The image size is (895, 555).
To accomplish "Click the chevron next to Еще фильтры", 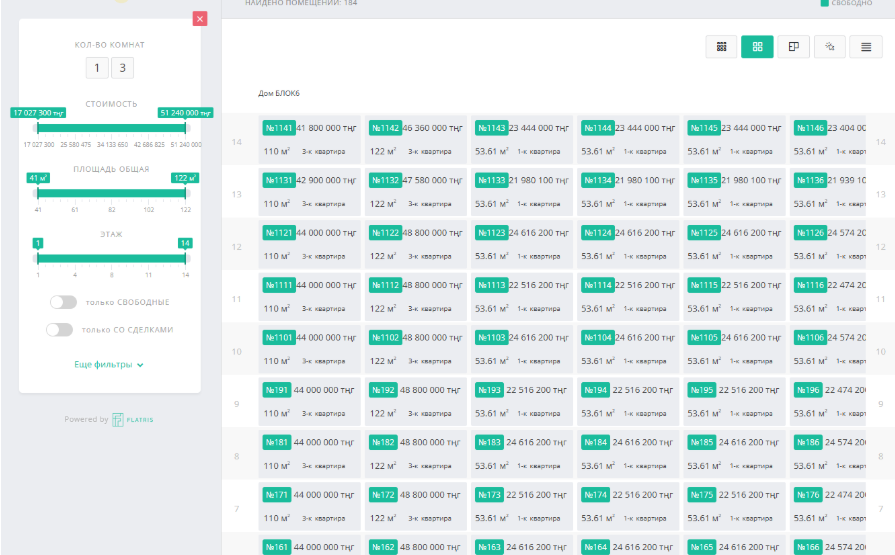I will 140,365.
